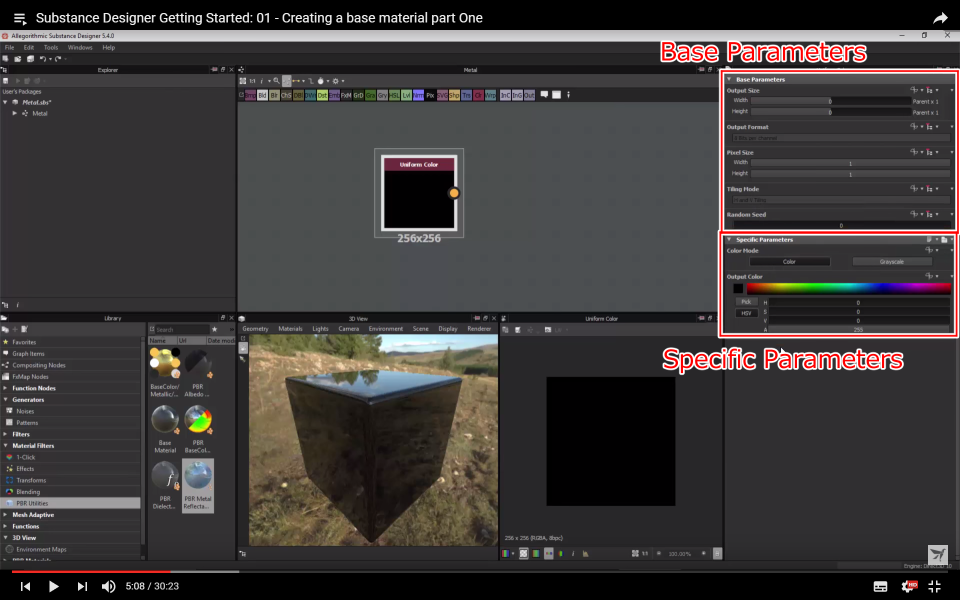The height and width of the screenshot is (600, 960).
Task: Add a Sharpen node via Shp icon
Action: coord(454,96)
